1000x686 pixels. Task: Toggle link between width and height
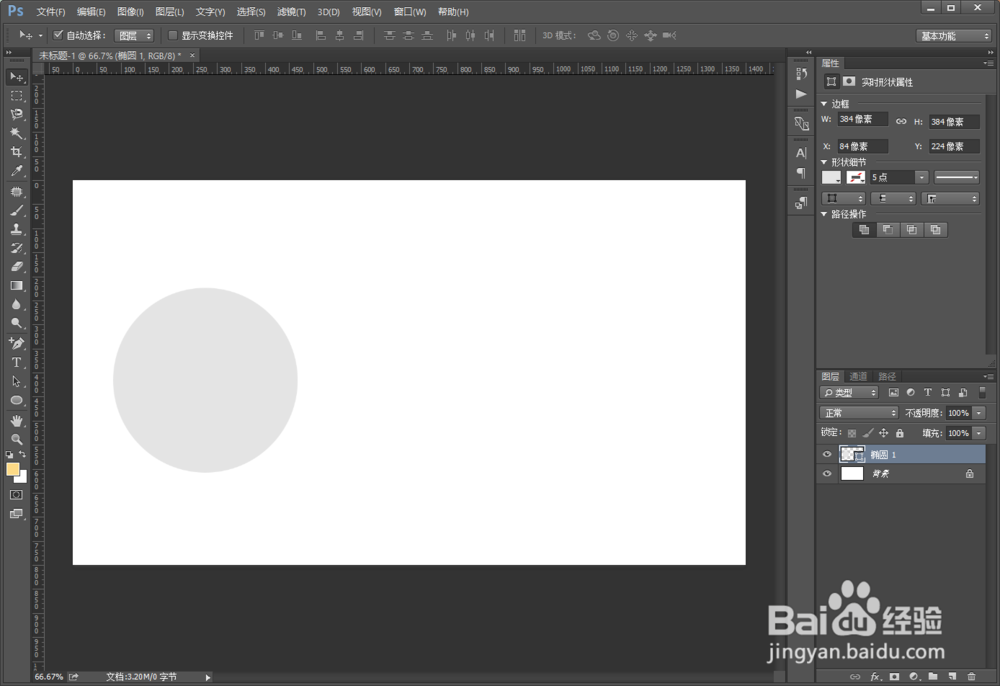point(901,121)
